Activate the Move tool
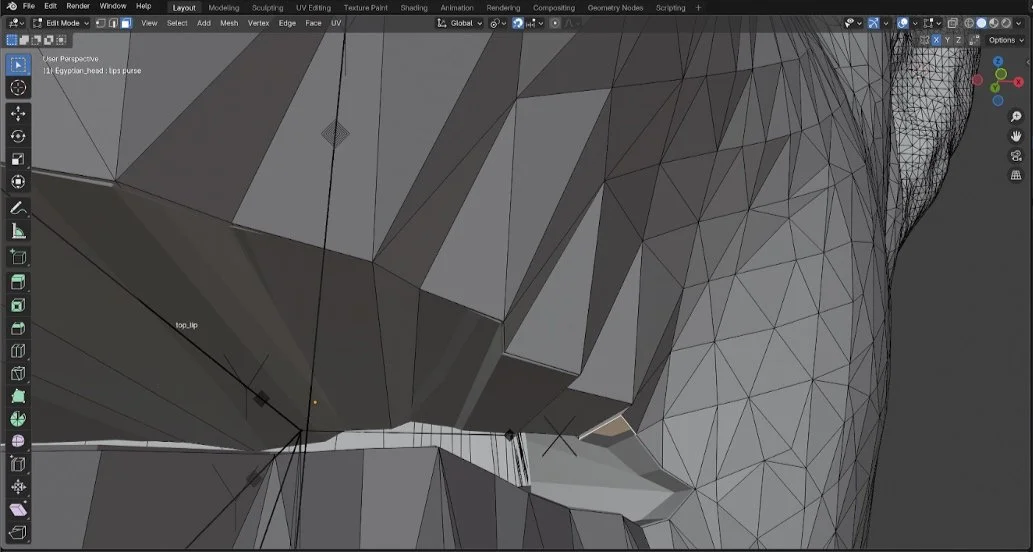1033x552 pixels. coord(18,113)
